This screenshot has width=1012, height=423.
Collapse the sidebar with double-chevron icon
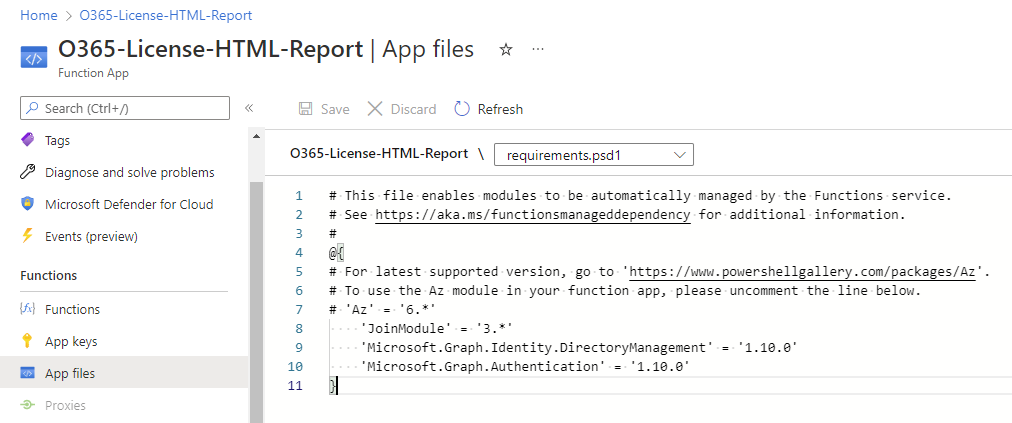tap(249, 108)
